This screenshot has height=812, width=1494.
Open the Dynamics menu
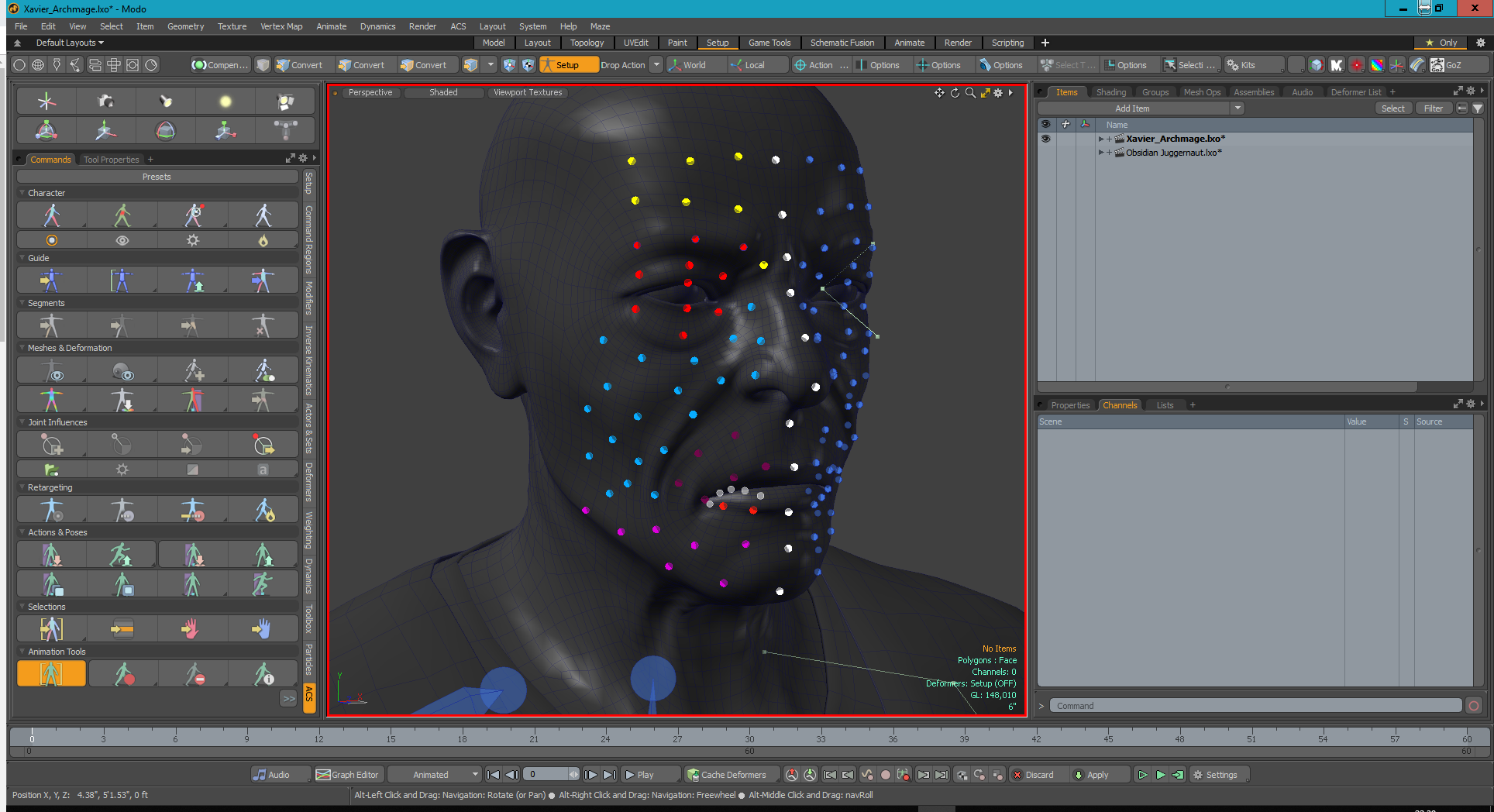(x=377, y=26)
